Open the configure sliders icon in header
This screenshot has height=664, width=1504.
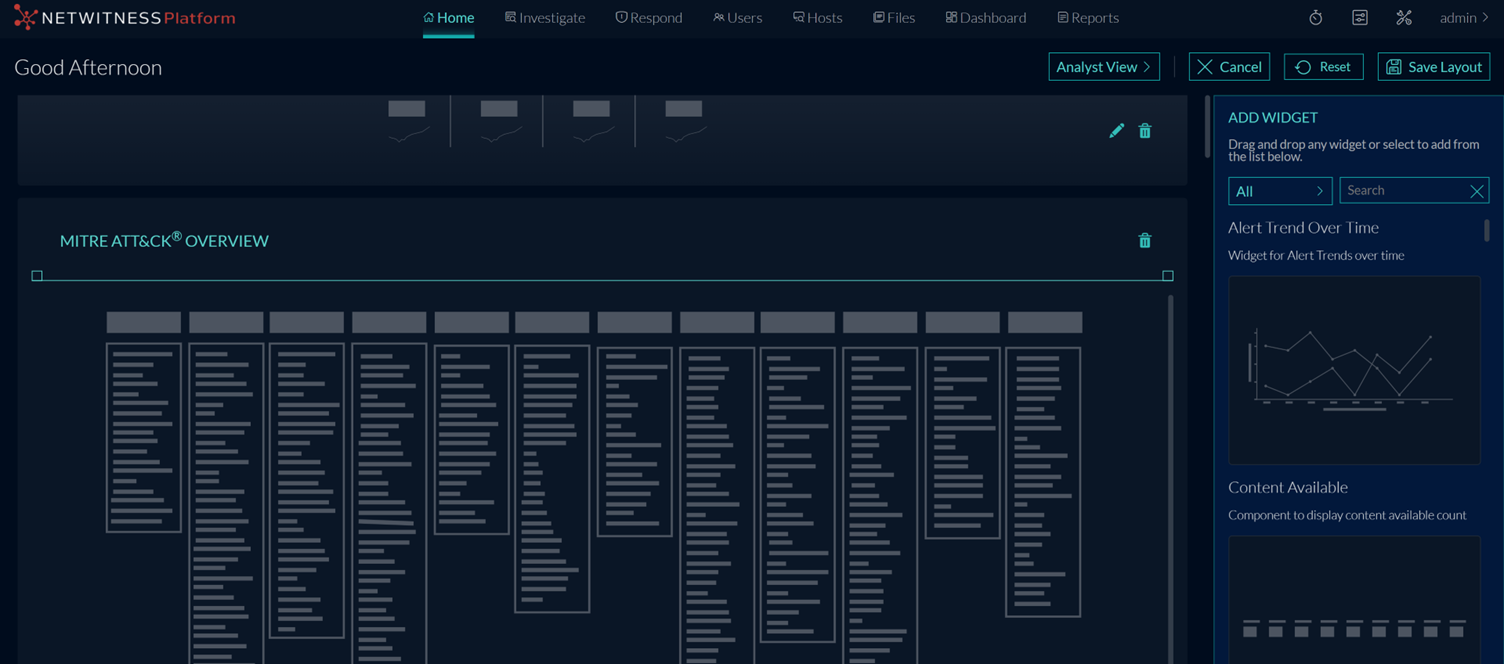(x=1360, y=18)
